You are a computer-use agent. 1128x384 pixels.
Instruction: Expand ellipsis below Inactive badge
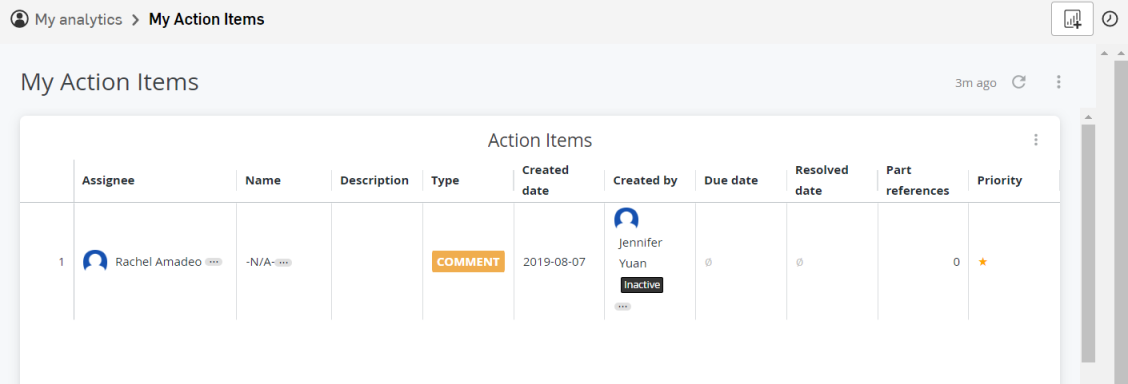coord(622,306)
